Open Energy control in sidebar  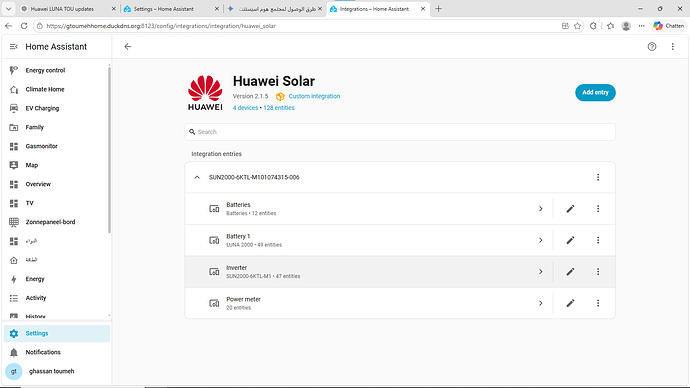(x=56, y=70)
